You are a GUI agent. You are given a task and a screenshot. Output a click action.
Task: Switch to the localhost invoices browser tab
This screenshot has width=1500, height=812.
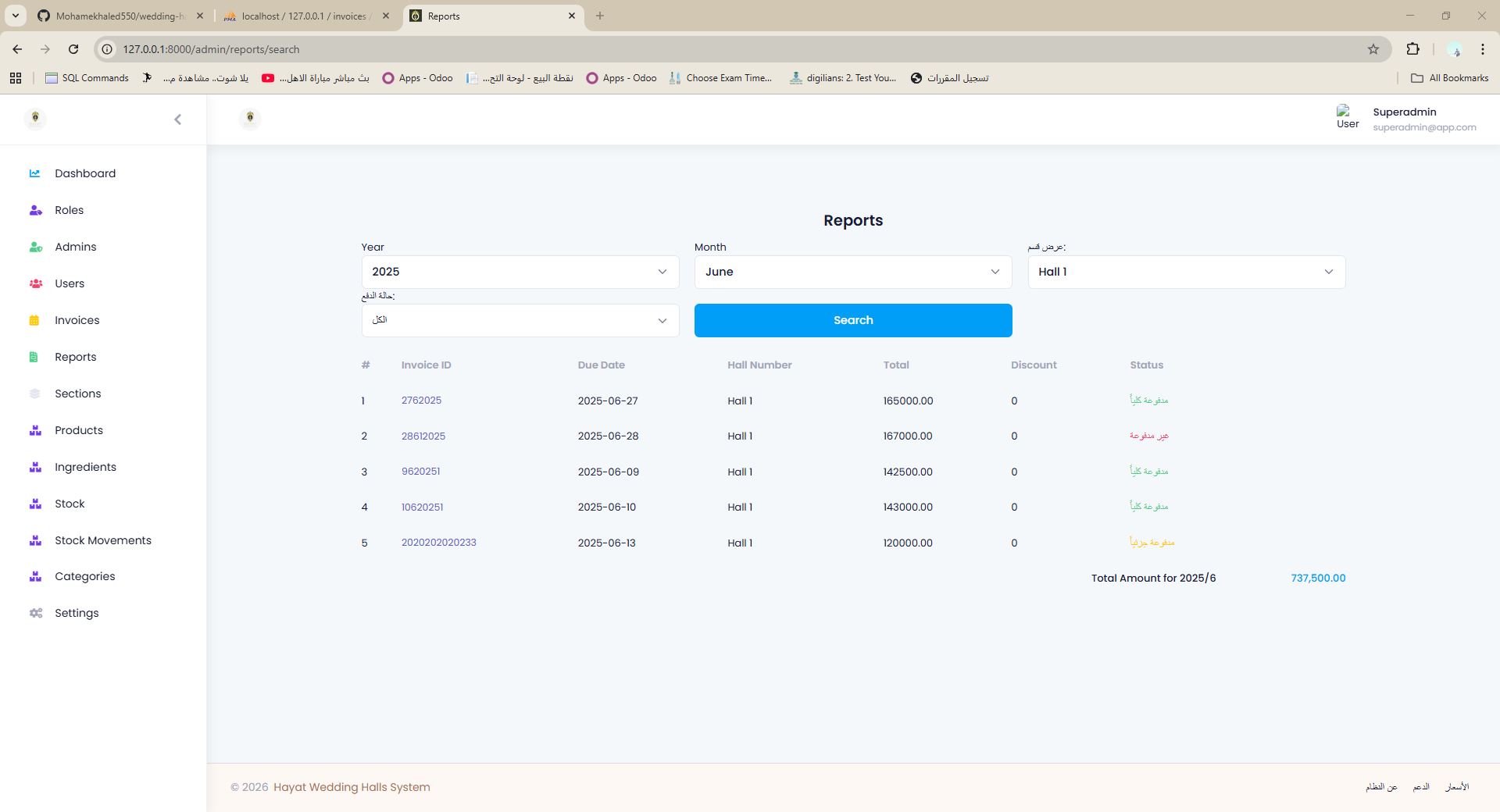point(303,16)
